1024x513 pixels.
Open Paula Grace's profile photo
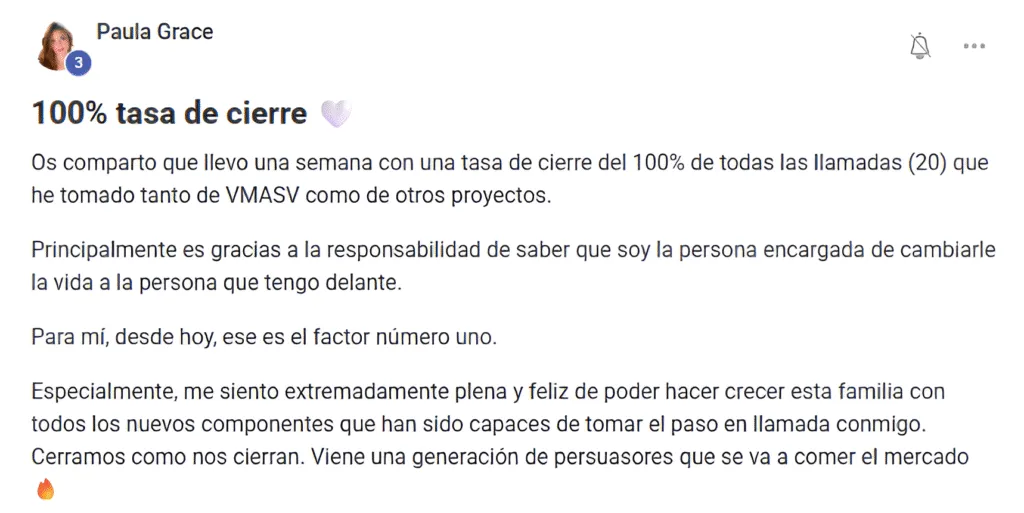[x=56, y=46]
